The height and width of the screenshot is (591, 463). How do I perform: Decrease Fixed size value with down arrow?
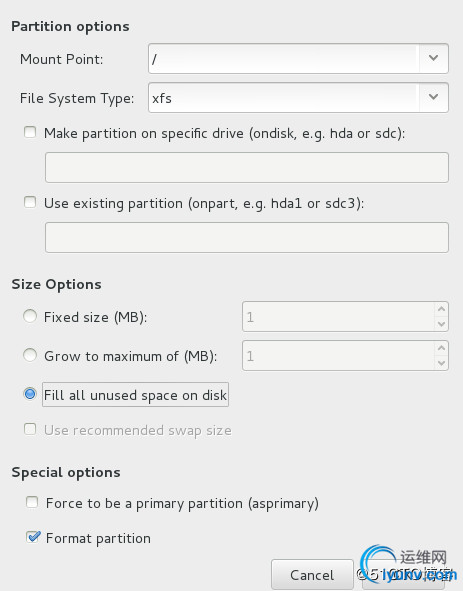tap(441, 324)
